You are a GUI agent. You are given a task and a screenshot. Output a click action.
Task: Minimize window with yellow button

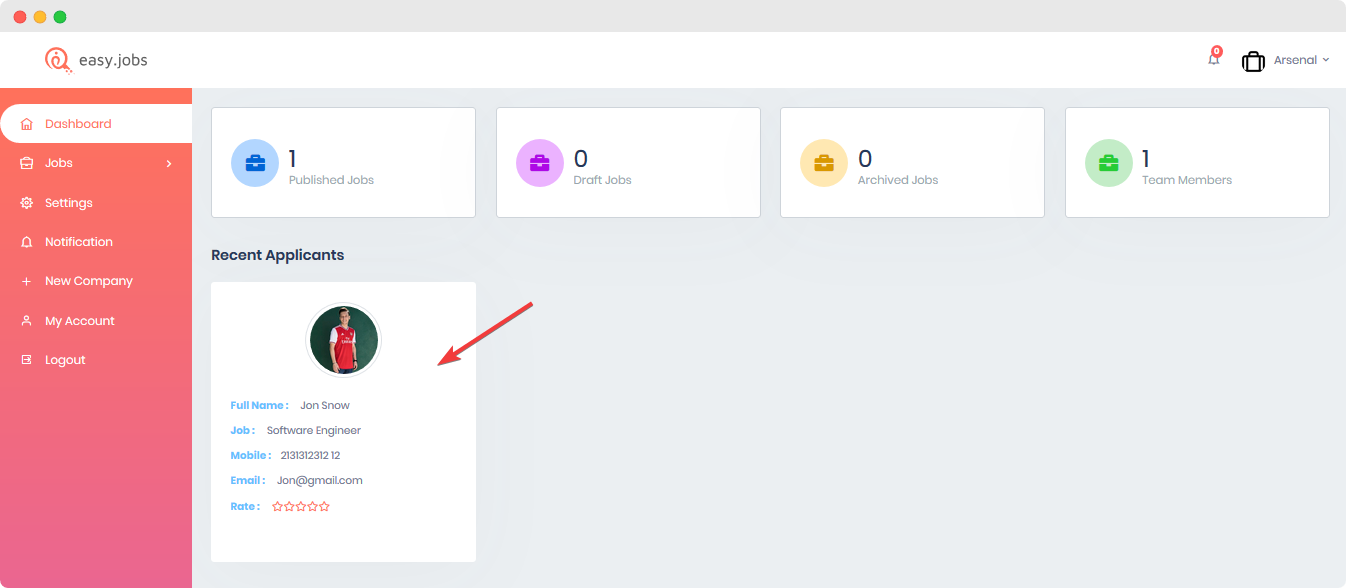(x=40, y=17)
